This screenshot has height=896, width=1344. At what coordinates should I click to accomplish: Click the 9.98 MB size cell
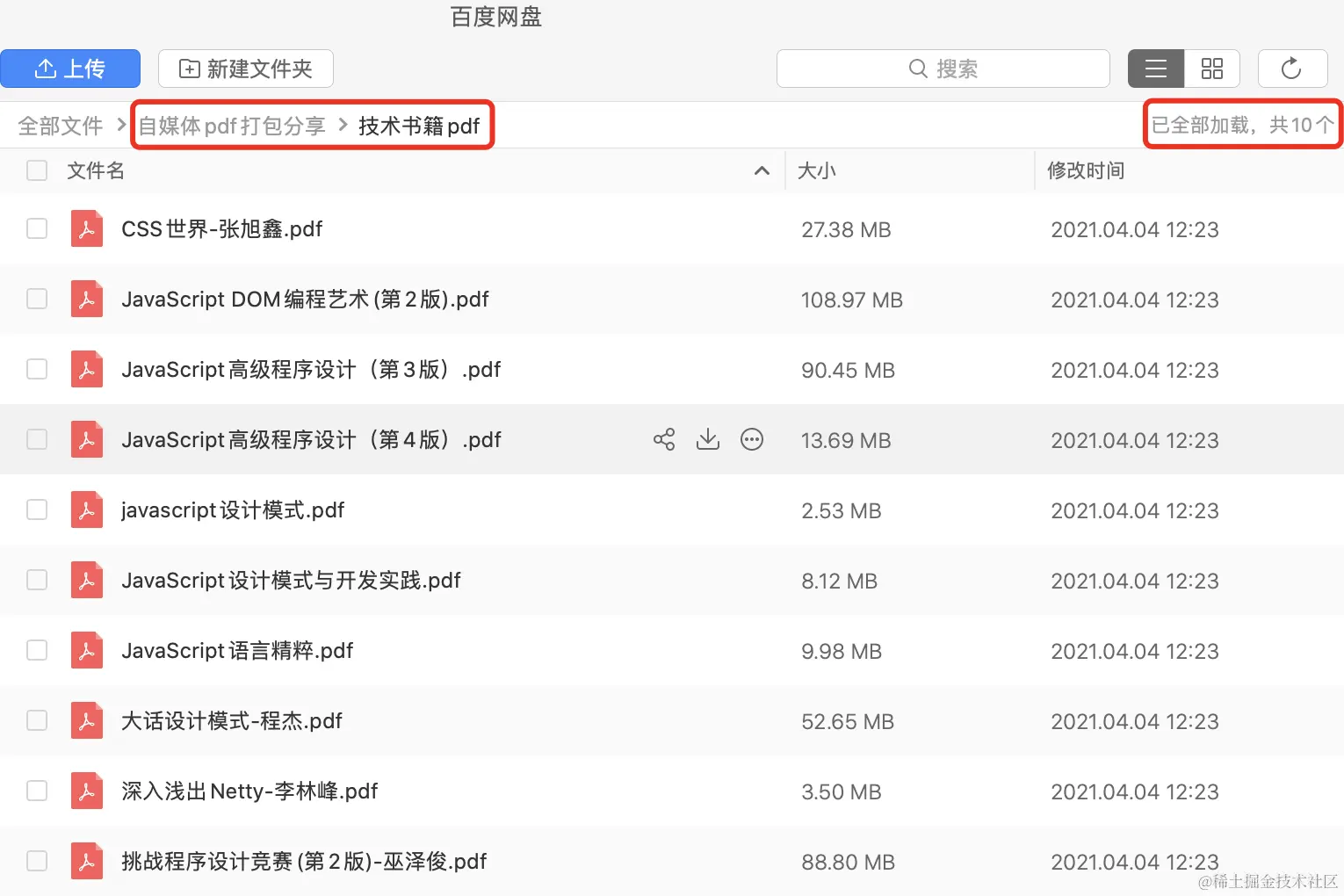coord(842,651)
